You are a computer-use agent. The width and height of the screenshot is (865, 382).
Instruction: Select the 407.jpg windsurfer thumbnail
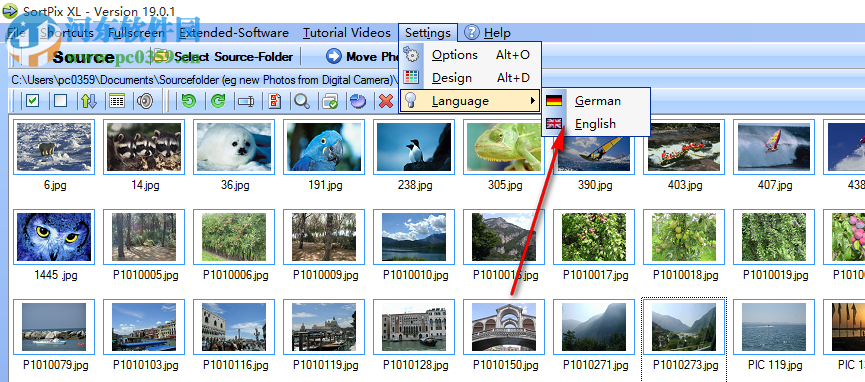click(x=774, y=147)
